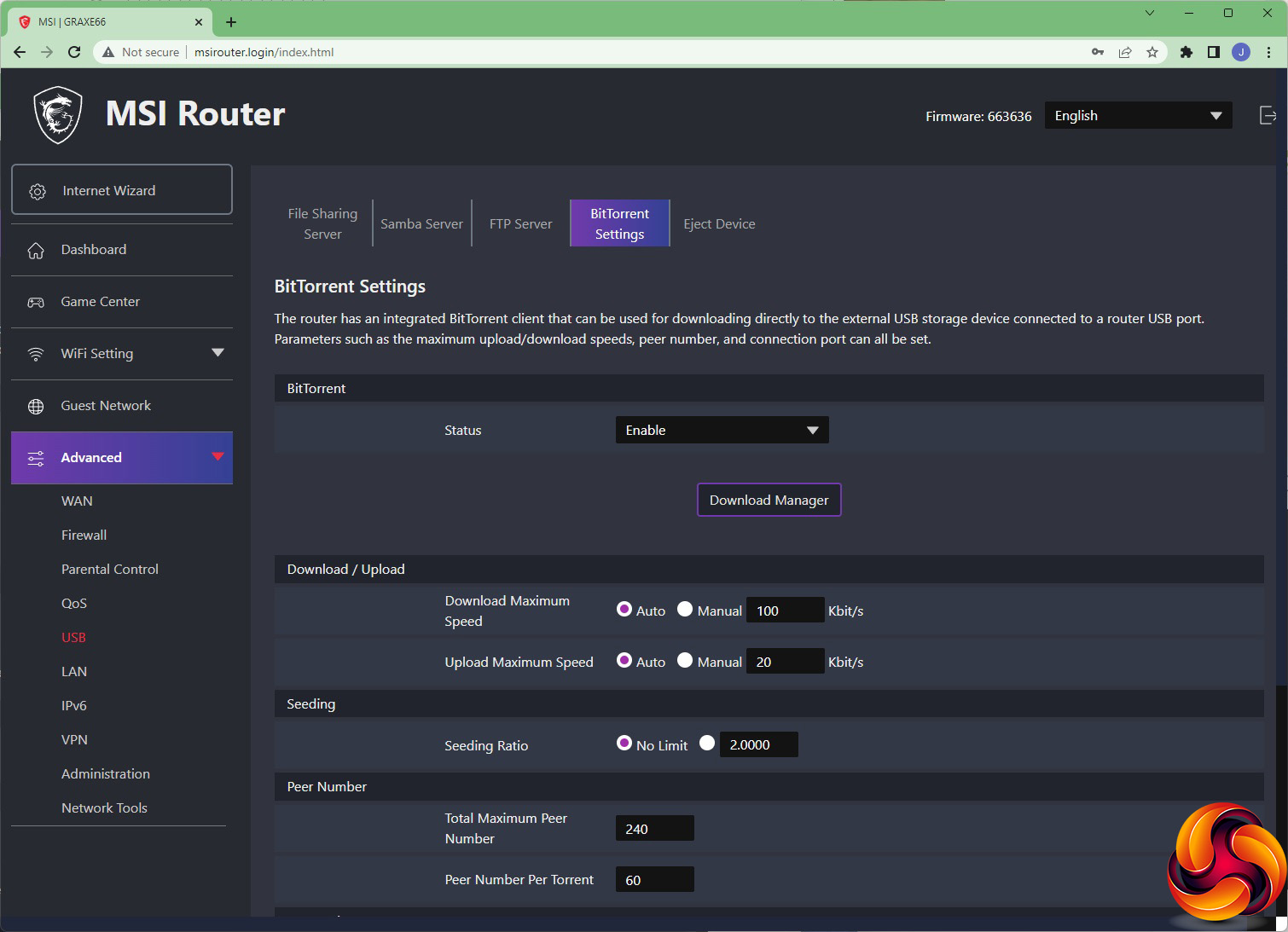Expand the WiFi Setting menu arrow
This screenshot has width=1288, height=932.
[218, 353]
